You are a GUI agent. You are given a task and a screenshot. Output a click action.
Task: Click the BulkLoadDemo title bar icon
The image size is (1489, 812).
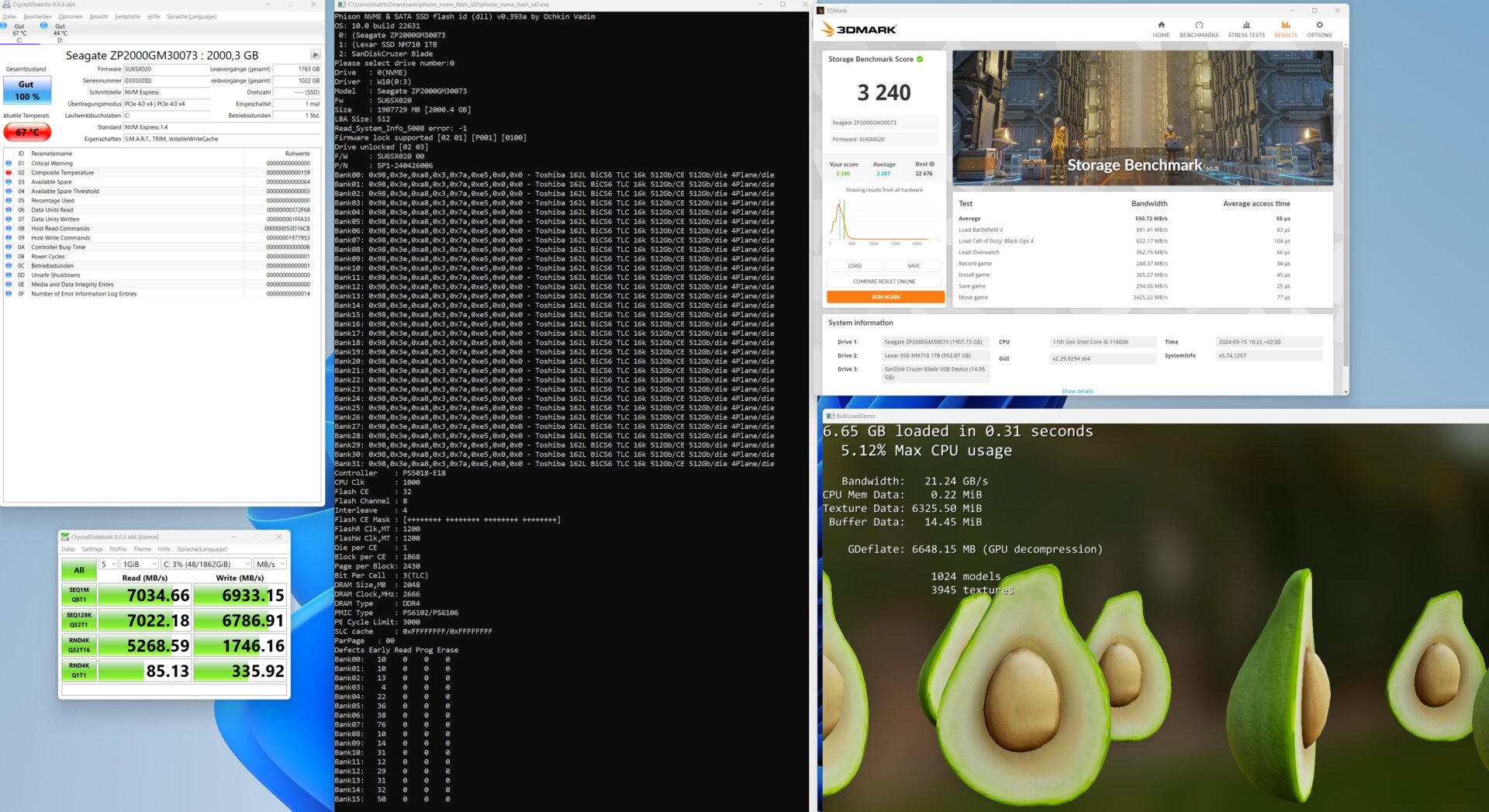(x=831, y=416)
